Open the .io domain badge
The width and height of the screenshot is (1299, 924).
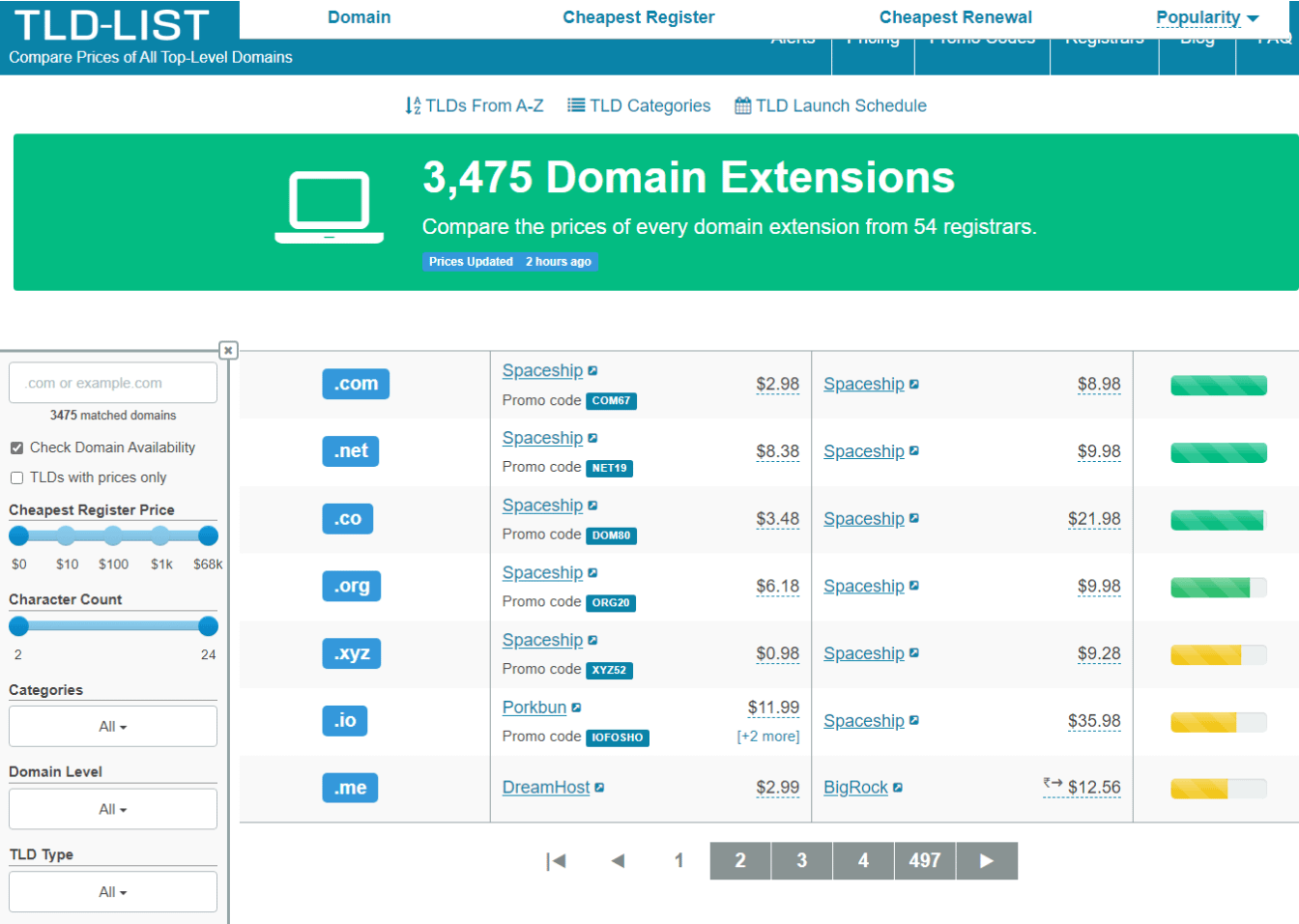pos(345,721)
